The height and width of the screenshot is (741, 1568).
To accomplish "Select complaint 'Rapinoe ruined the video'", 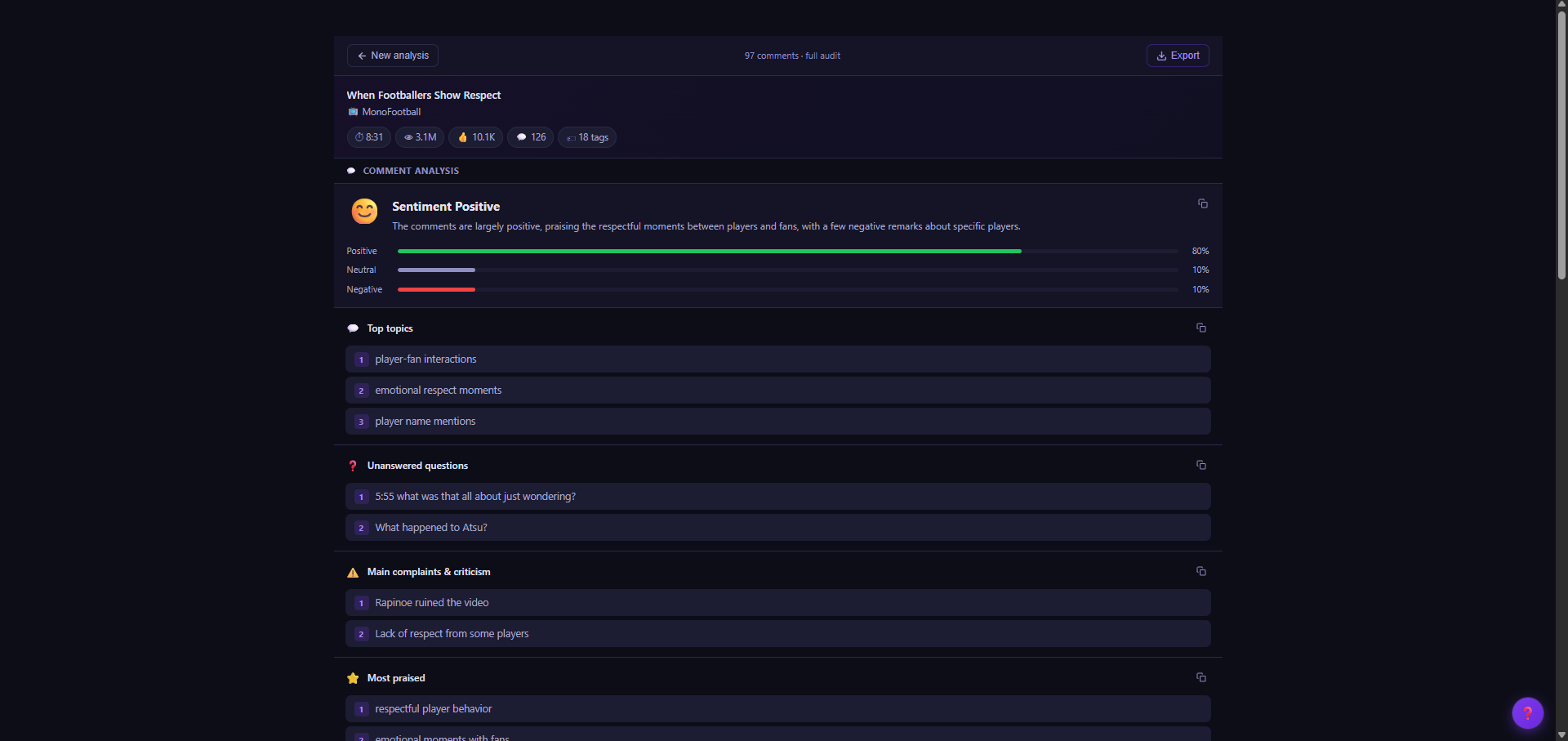I will point(778,603).
